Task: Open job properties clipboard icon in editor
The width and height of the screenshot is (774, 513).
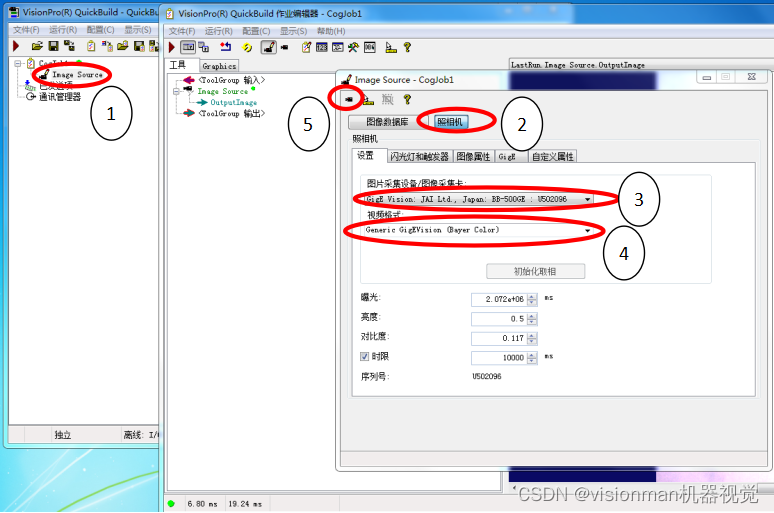Action: (x=307, y=47)
